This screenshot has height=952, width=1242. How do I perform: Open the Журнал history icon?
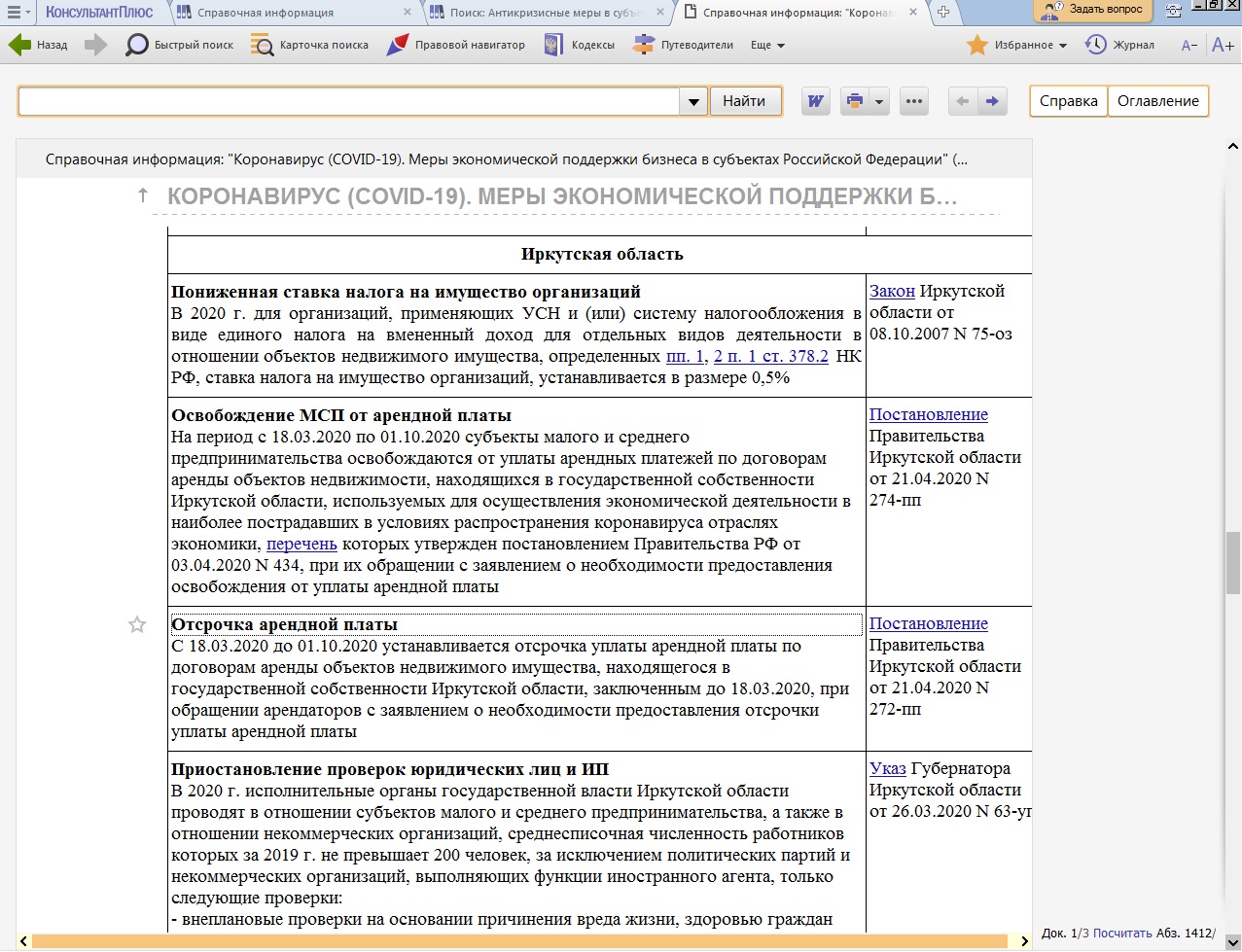1096,45
